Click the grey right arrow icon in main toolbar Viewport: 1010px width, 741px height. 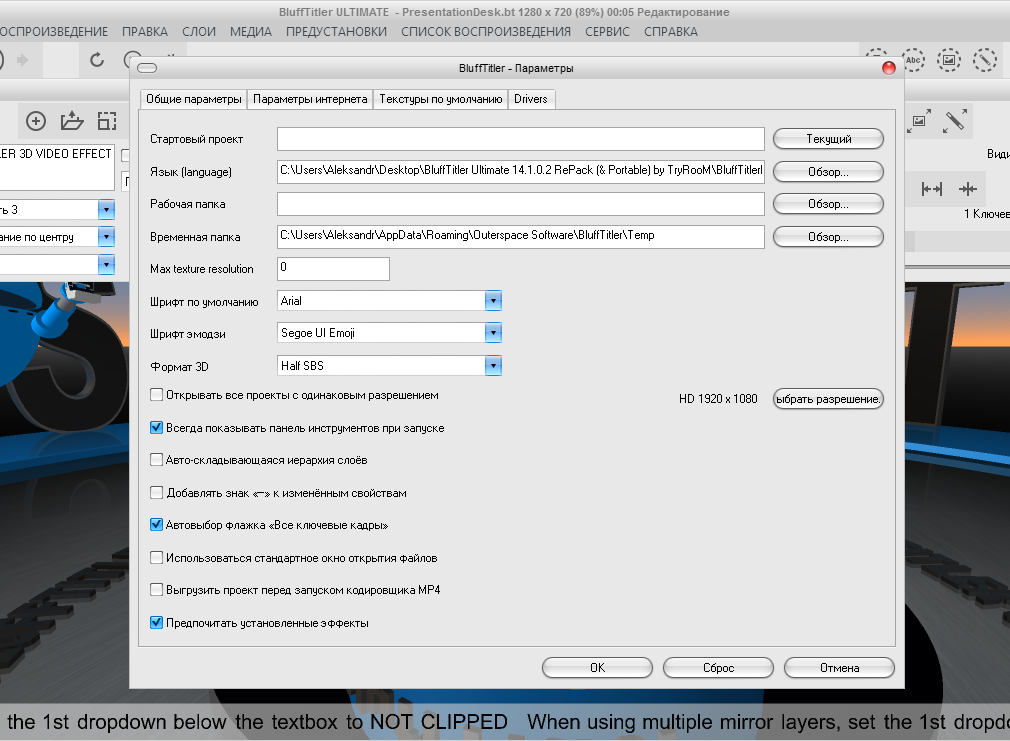(23, 60)
